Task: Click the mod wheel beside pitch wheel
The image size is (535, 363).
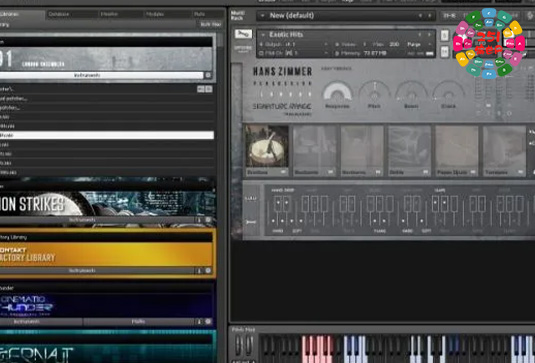Action: (250, 345)
